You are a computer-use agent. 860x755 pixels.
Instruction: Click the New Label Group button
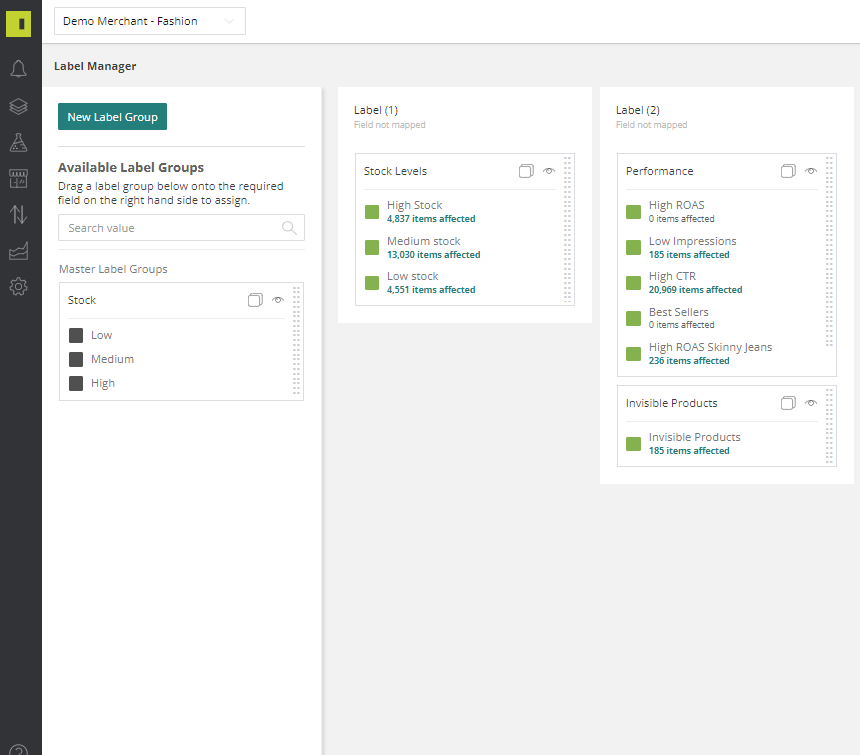pyautogui.click(x=112, y=117)
